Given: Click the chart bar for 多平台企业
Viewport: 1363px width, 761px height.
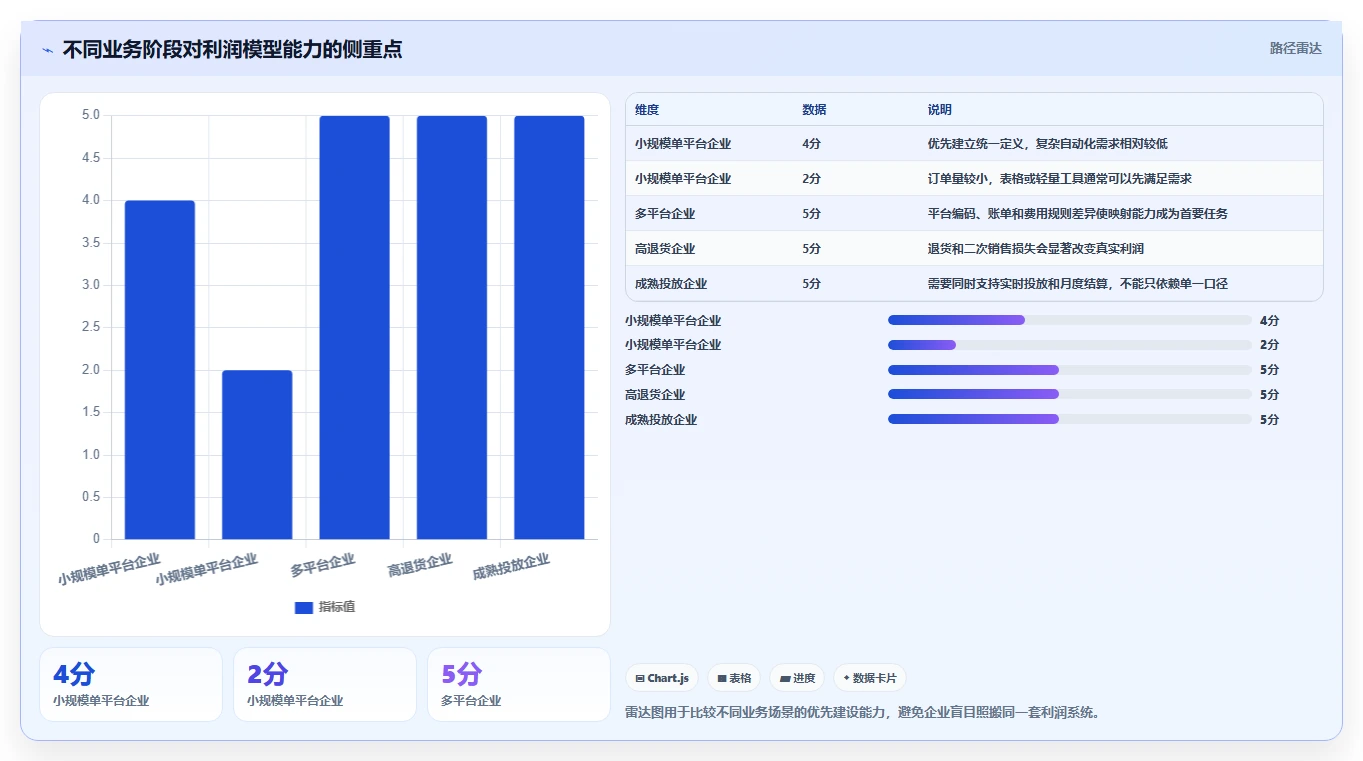Looking at the screenshot, I should (354, 327).
